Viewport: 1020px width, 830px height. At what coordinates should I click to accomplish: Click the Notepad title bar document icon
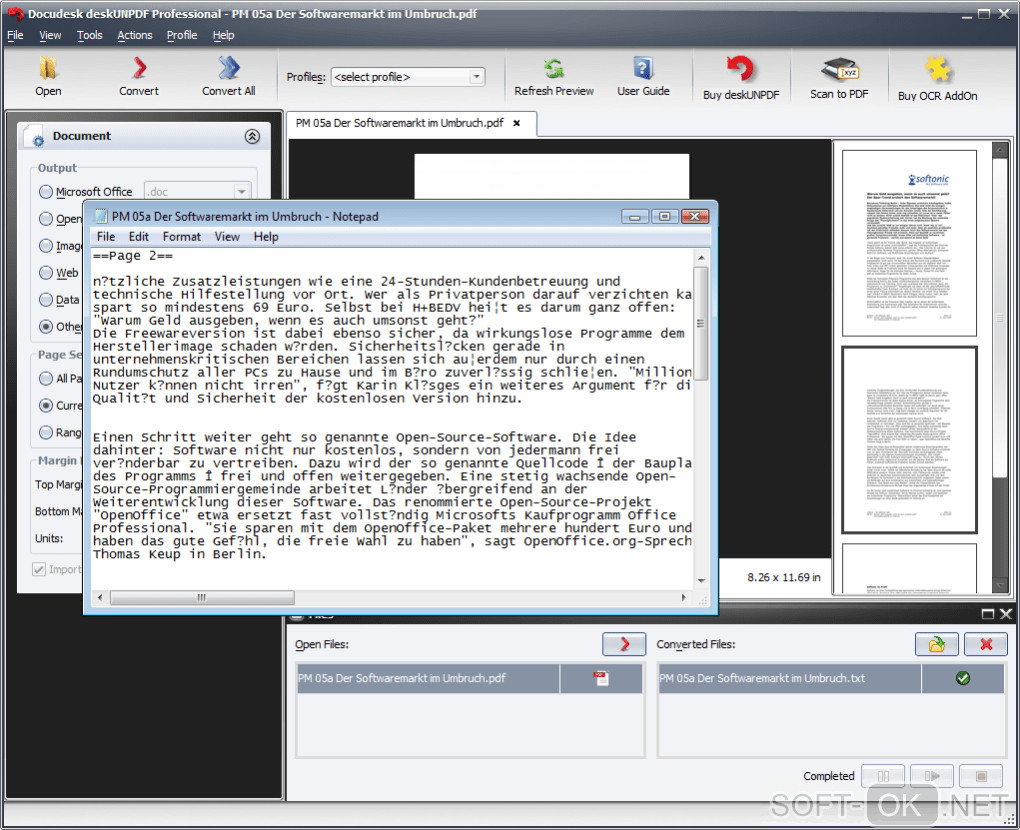(101, 216)
